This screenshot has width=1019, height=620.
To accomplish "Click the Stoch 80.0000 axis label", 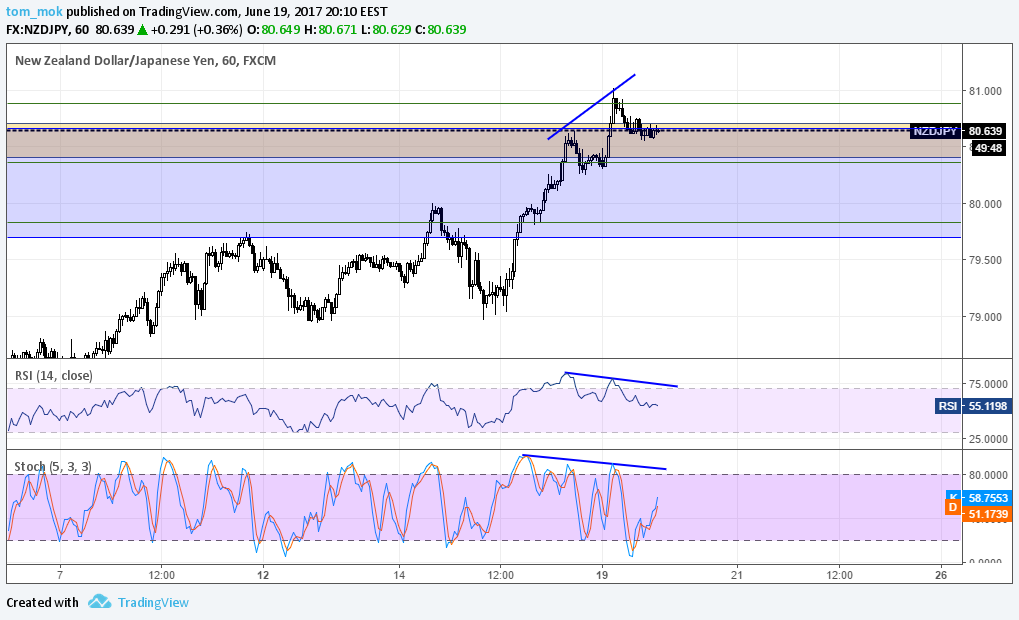I will pyautogui.click(x=988, y=475).
